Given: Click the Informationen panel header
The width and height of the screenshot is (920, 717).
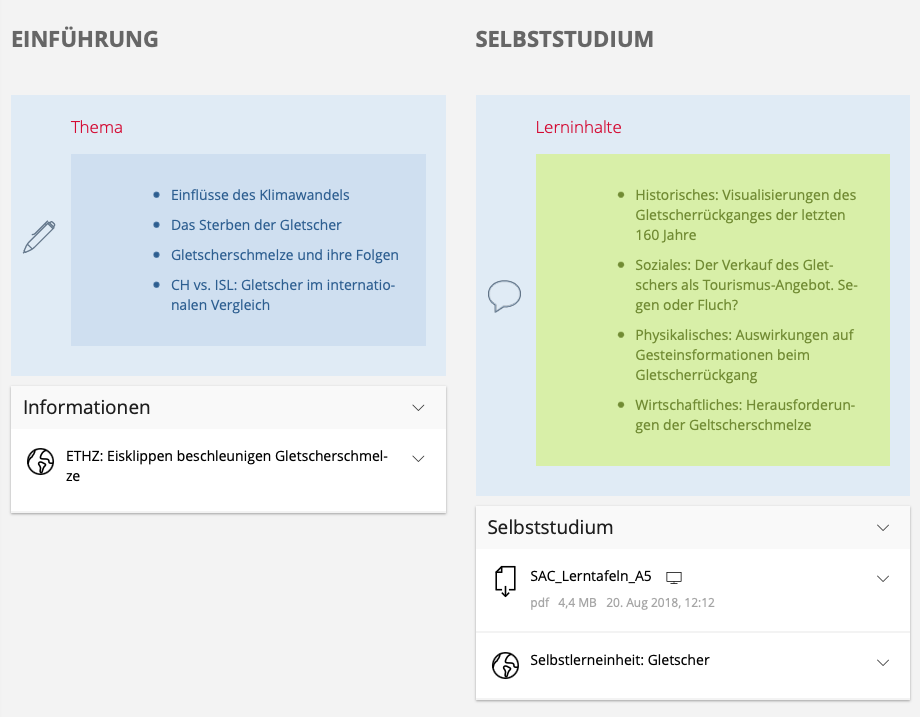Looking at the screenshot, I should click(87, 407).
